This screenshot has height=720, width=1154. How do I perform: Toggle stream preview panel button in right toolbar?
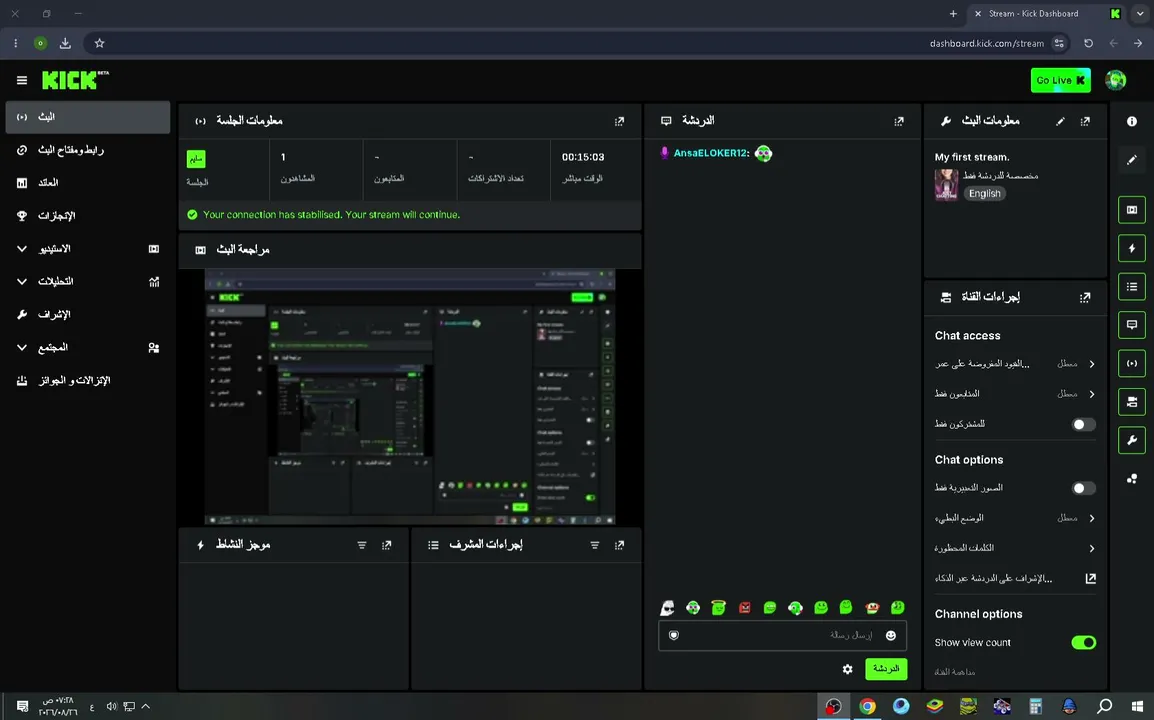(x=1132, y=210)
